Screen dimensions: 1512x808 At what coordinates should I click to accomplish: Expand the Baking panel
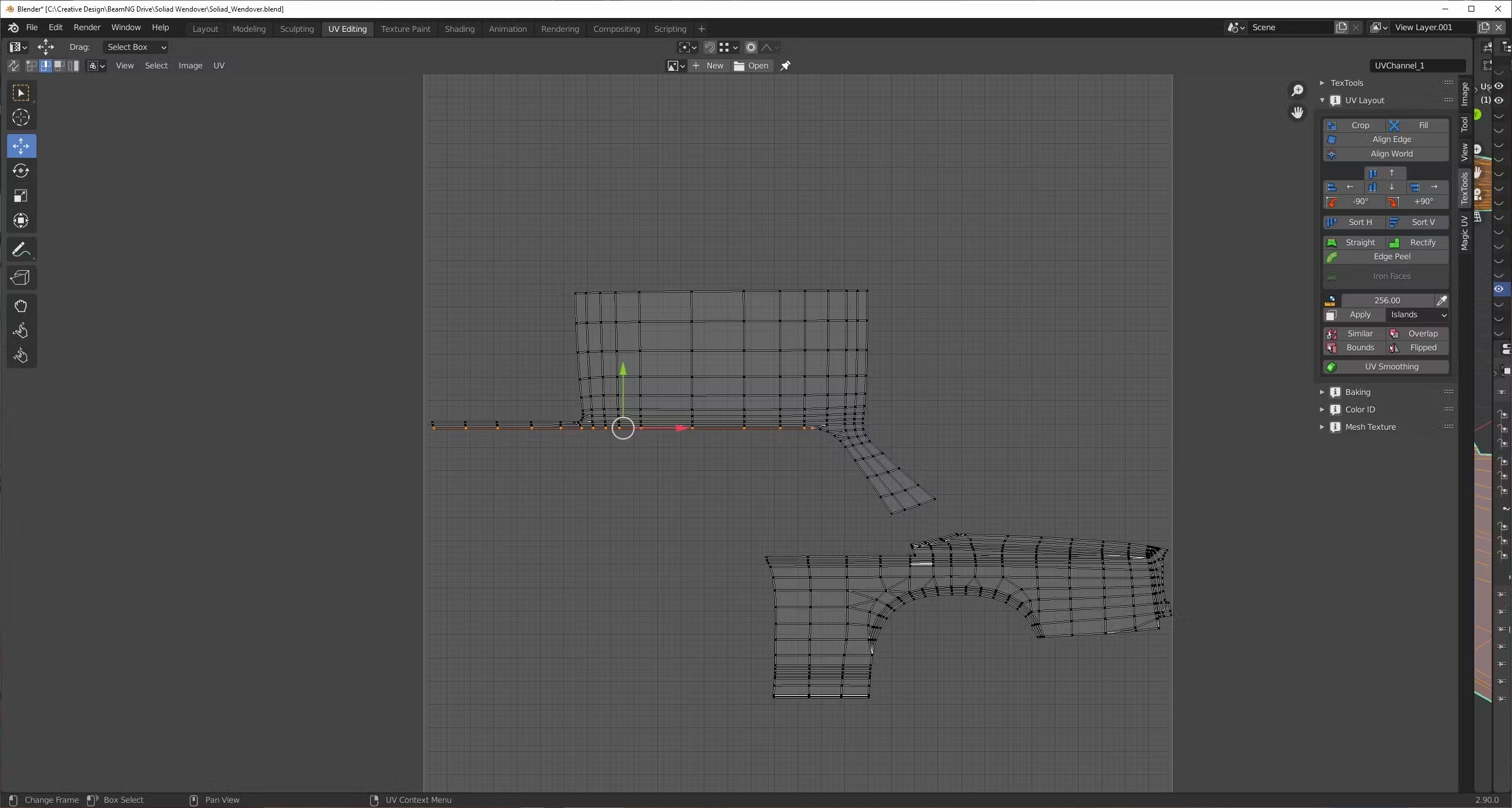point(1357,392)
